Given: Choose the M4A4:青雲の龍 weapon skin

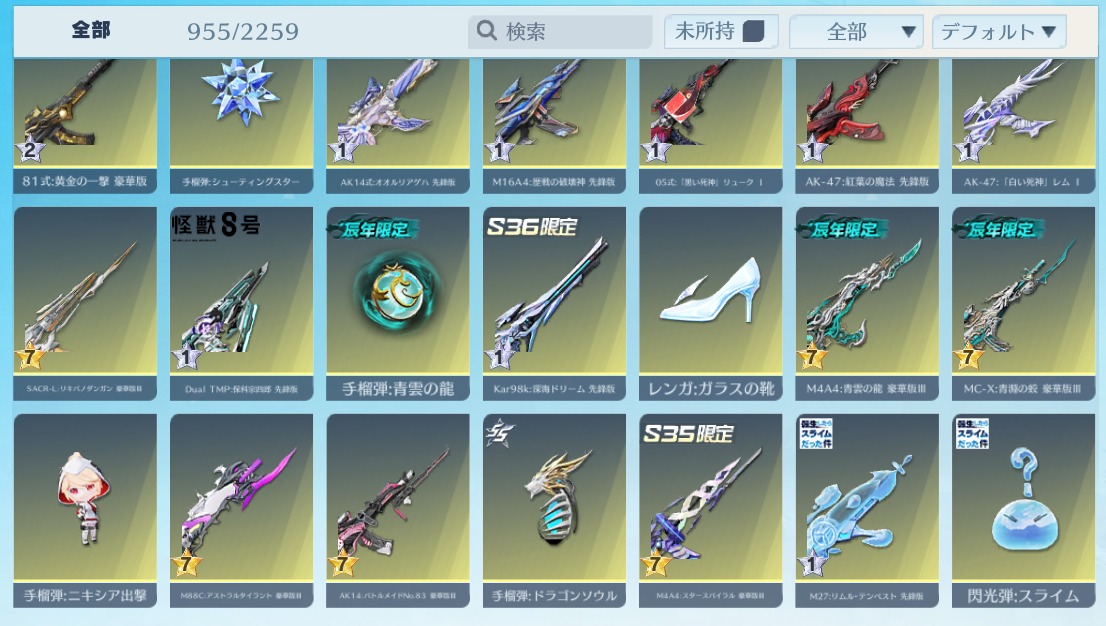Looking at the screenshot, I should coord(867,303).
